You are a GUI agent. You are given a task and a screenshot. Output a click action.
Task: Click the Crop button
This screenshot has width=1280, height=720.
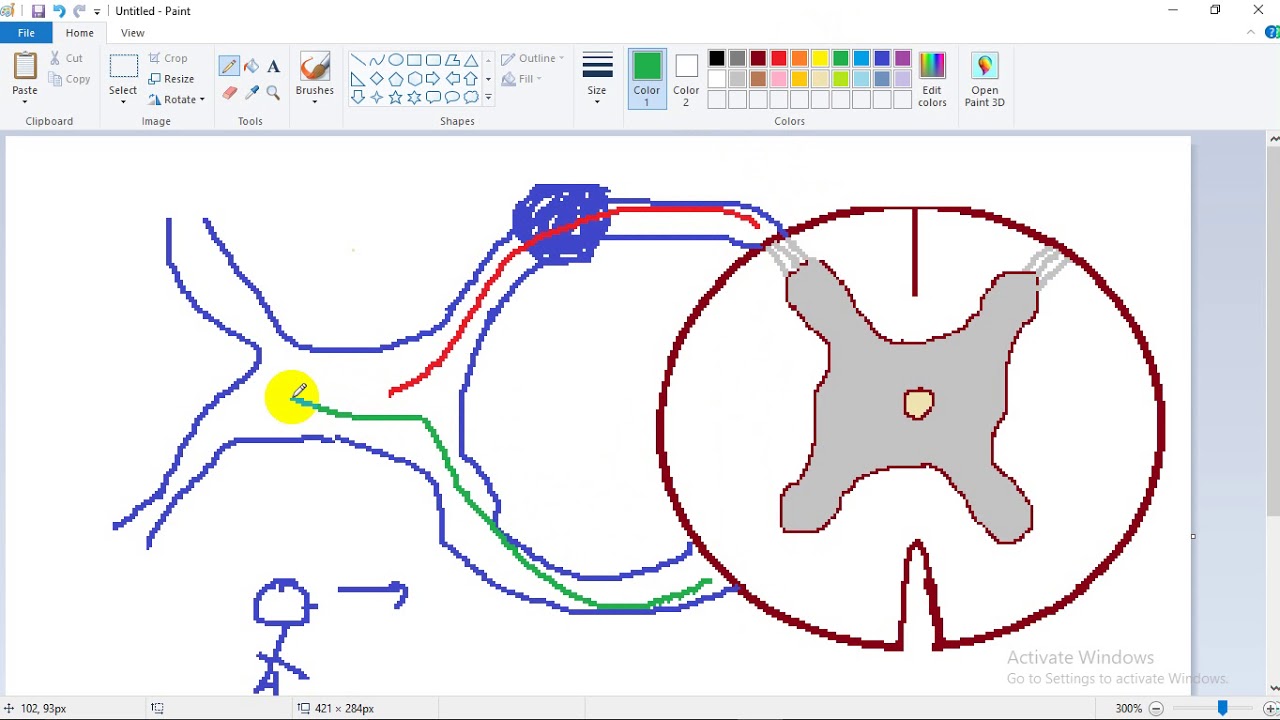(x=168, y=58)
